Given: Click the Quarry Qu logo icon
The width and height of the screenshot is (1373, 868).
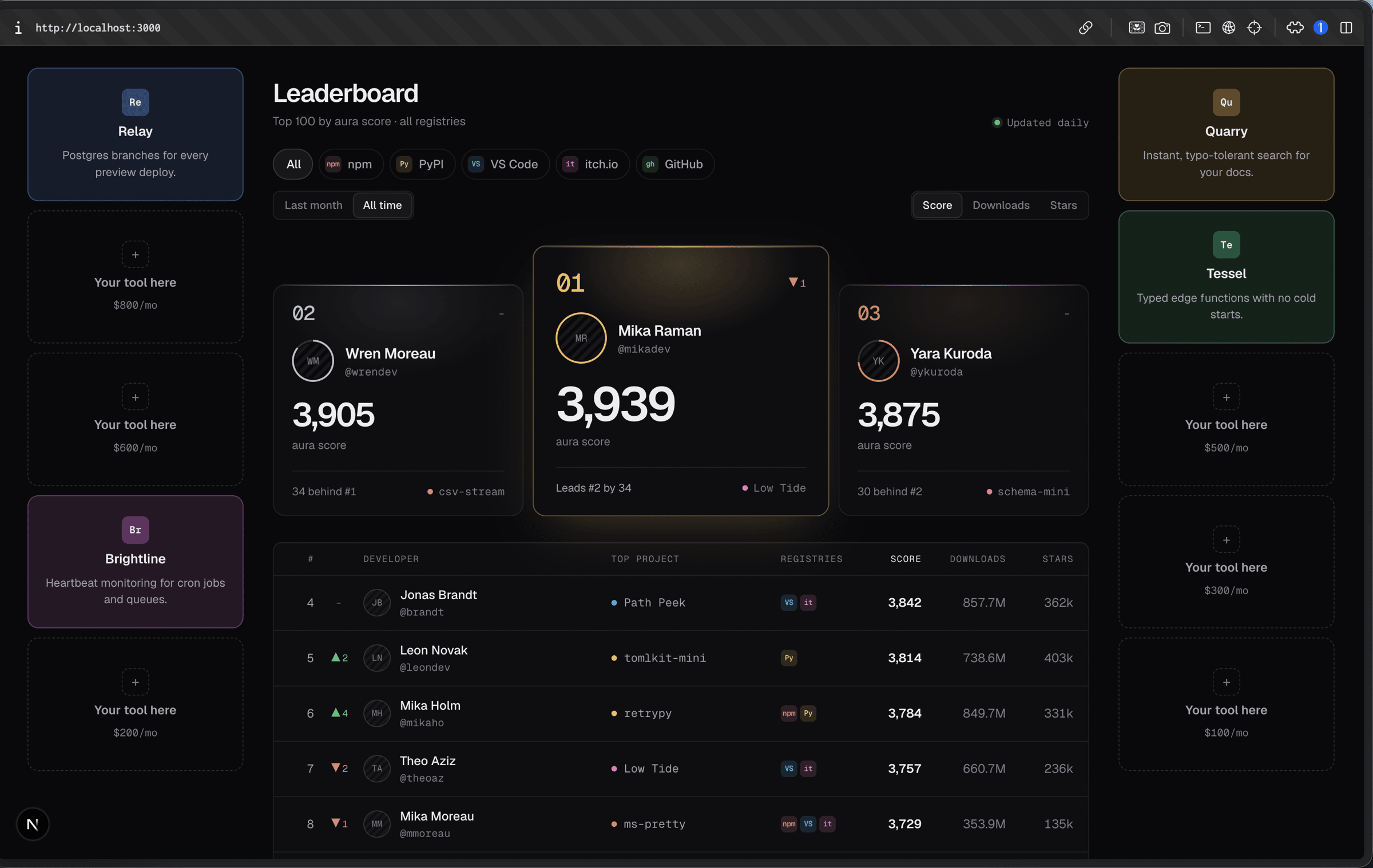Looking at the screenshot, I should [x=1226, y=102].
